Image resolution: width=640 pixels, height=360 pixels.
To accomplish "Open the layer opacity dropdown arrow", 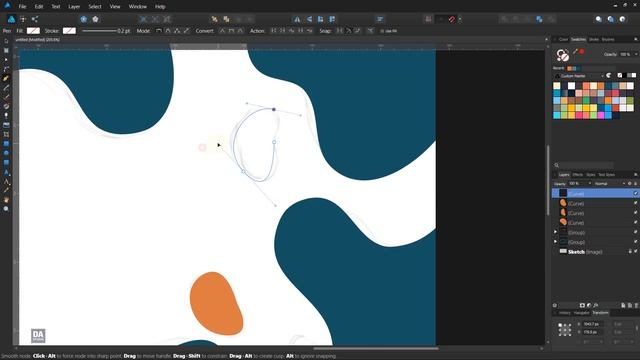I will tap(589, 184).
